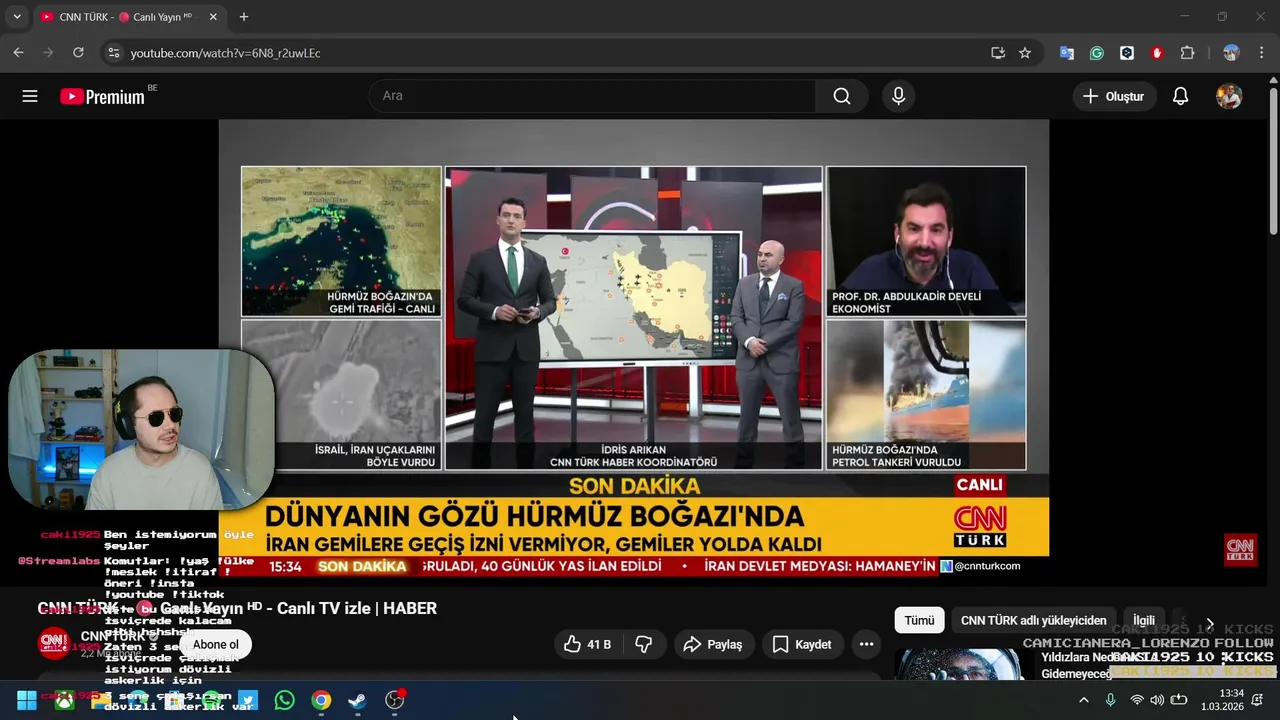Open a new browser tab
The width and height of the screenshot is (1280, 720).
pyautogui.click(x=244, y=17)
